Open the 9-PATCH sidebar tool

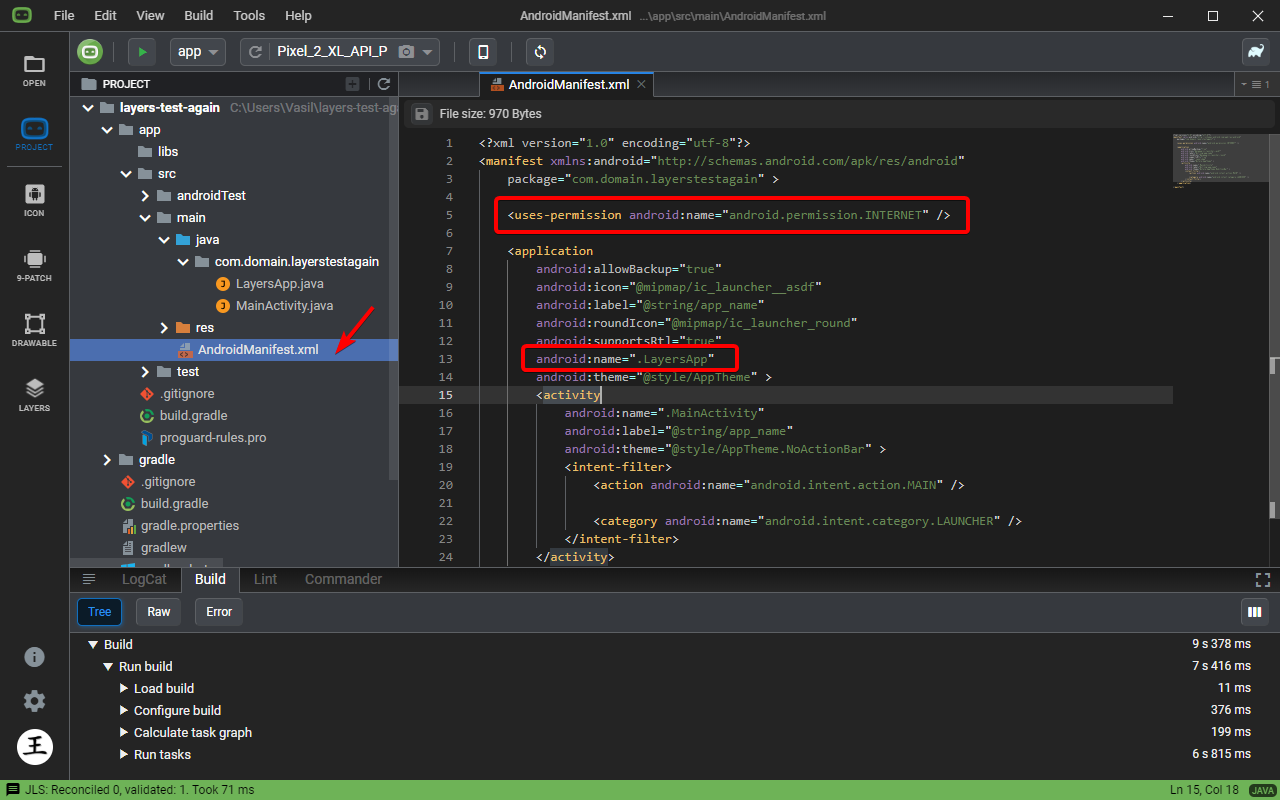pyautogui.click(x=34, y=265)
